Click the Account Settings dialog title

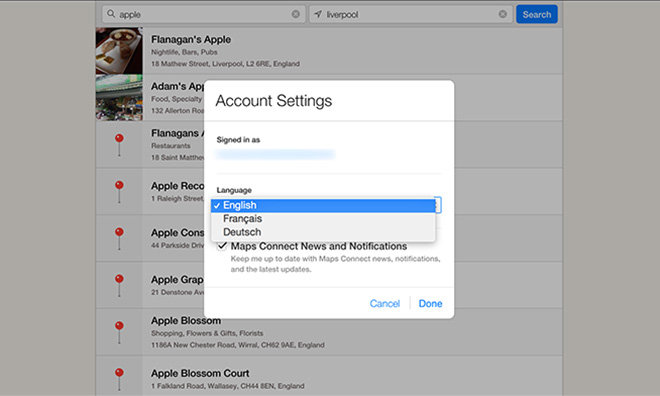point(274,101)
